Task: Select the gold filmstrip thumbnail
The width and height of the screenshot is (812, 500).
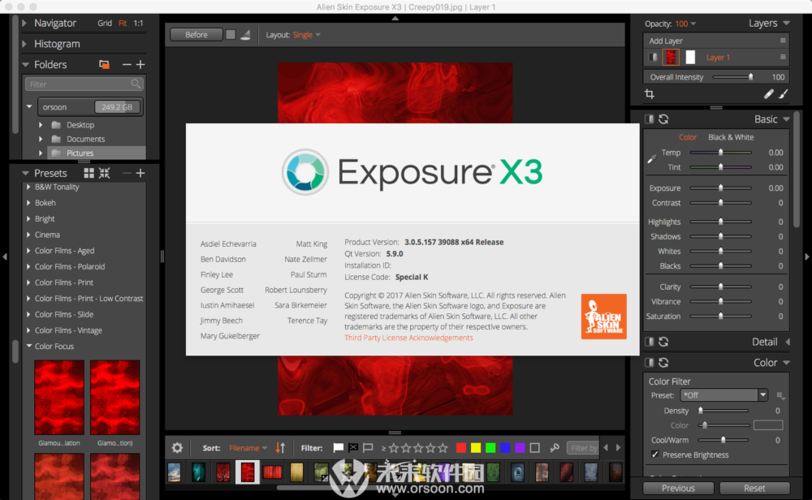Action: [297, 472]
